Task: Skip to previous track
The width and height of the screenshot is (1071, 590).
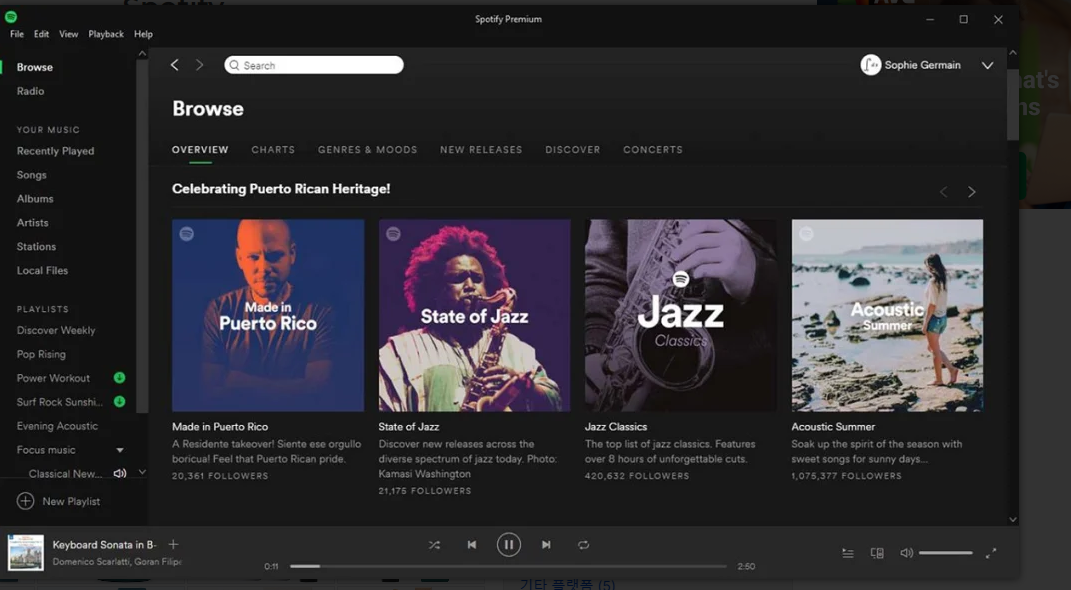Action: tap(471, 545)
